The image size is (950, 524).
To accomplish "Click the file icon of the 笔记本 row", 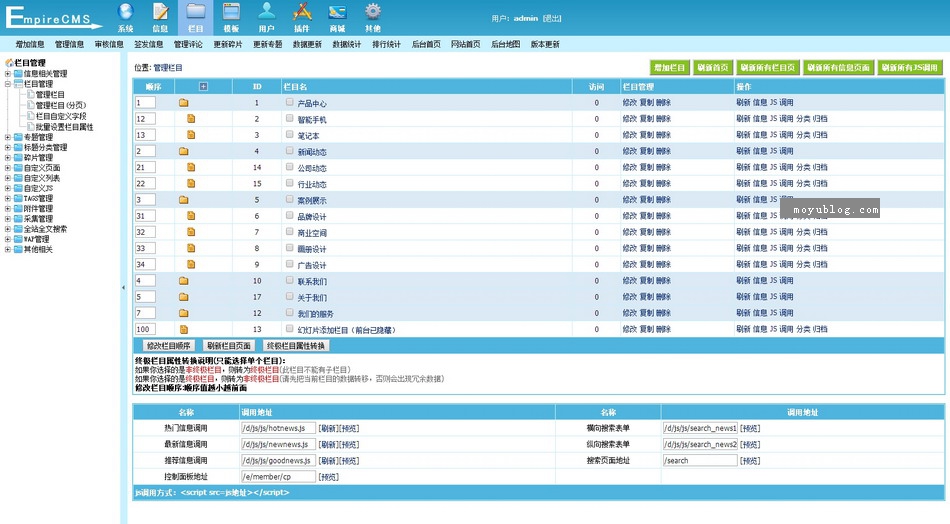I will tap(191, 135).
